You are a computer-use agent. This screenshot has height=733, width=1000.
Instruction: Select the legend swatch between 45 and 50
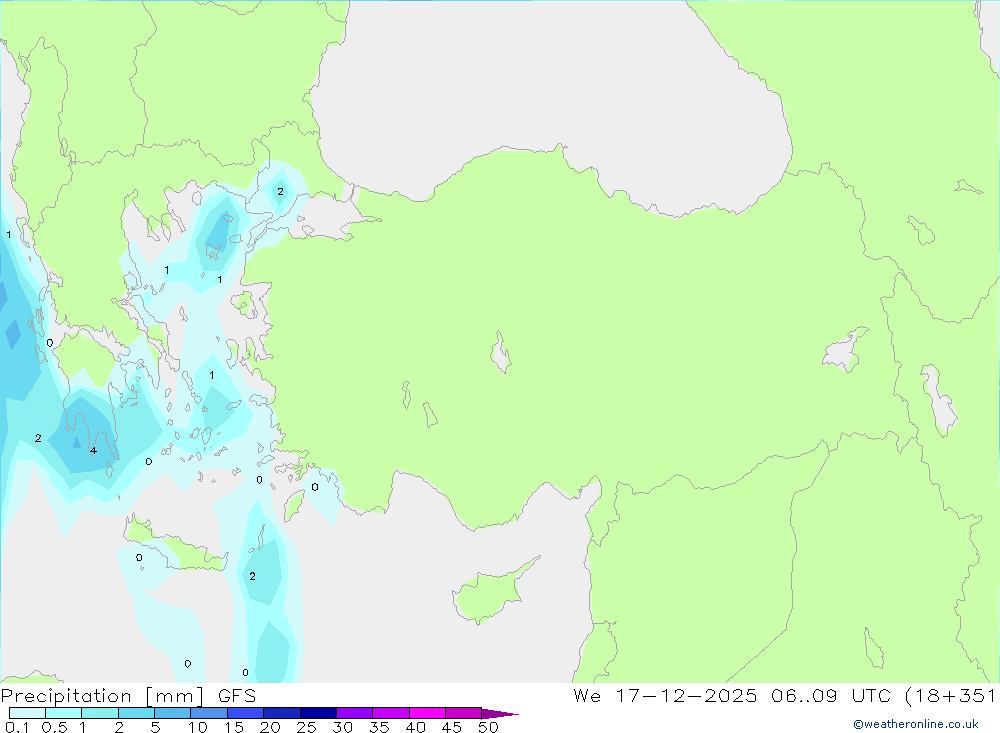[464, 713]
